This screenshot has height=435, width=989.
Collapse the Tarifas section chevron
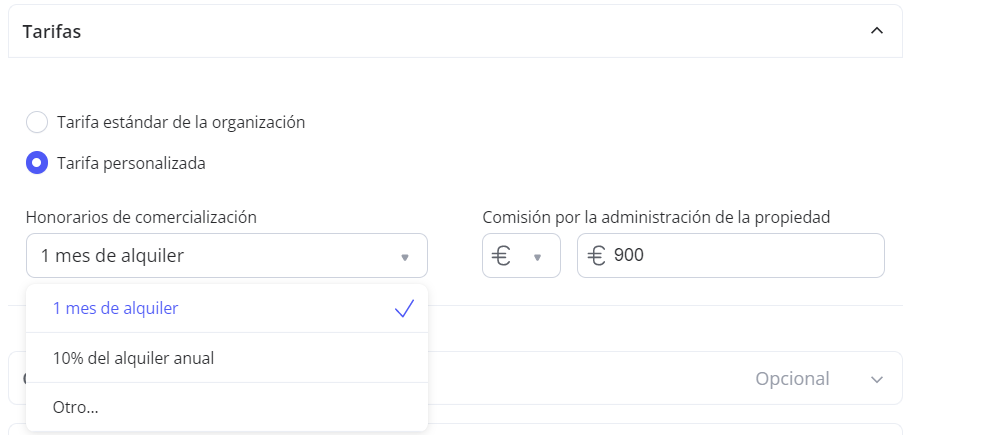[x=877, y=31]
